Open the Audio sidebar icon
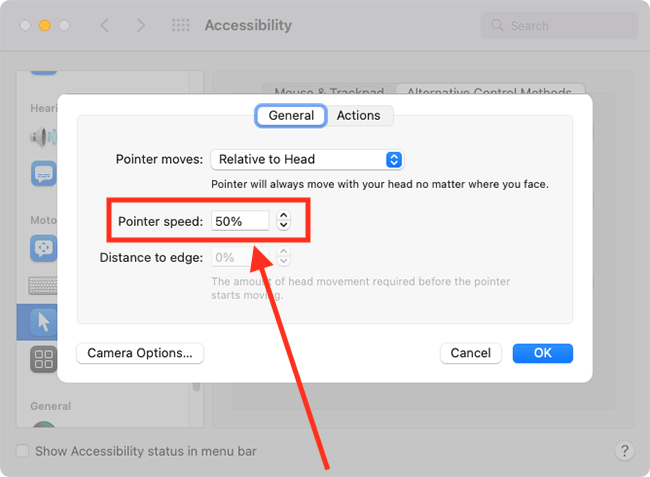The image size is (650, 477). [43, 137]
